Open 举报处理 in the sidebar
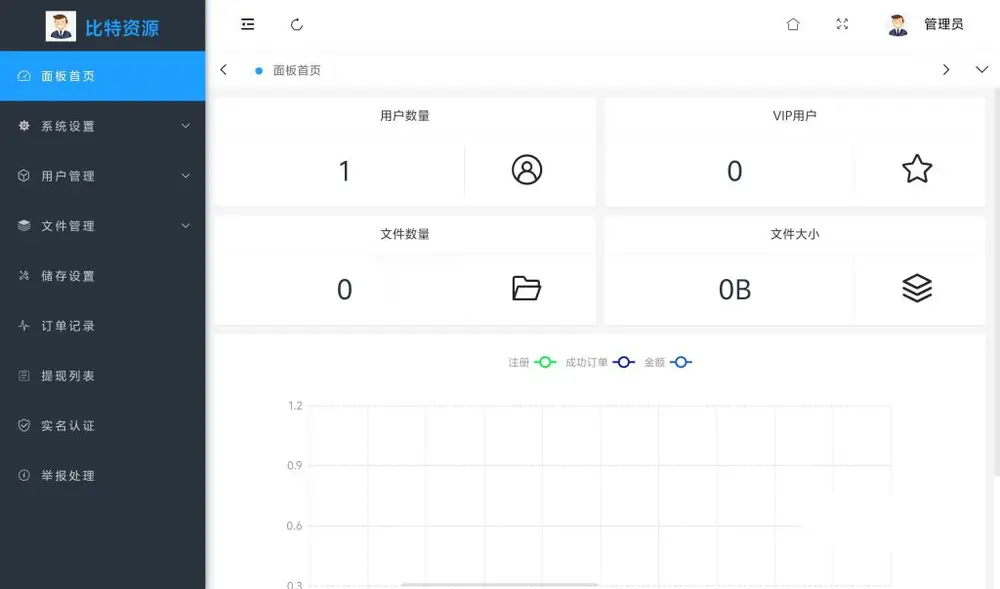Screen dimensions: 1000x589 point(103,475)
